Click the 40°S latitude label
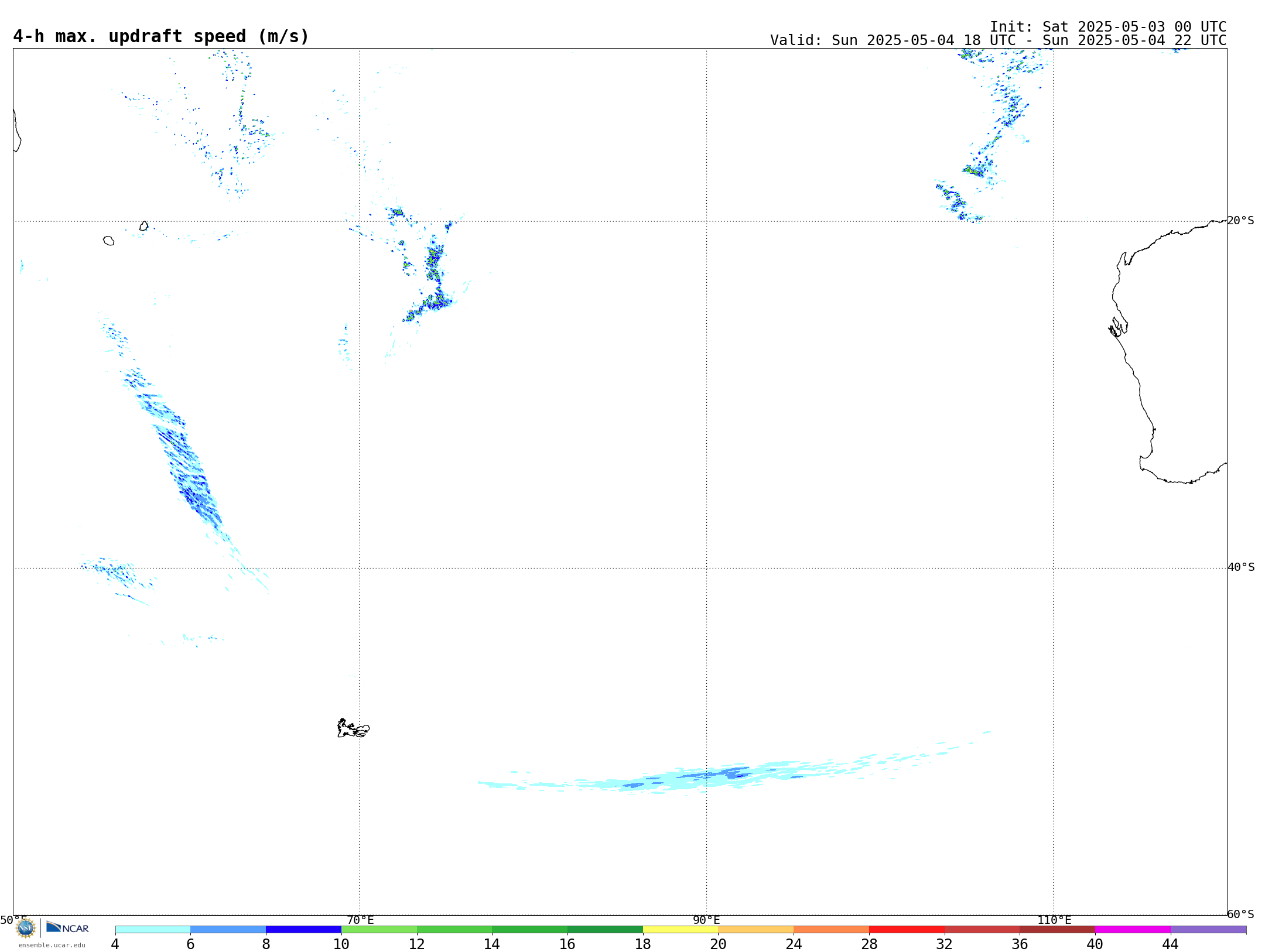This screenshot has width=1265, height=952. pos(1241,567)
